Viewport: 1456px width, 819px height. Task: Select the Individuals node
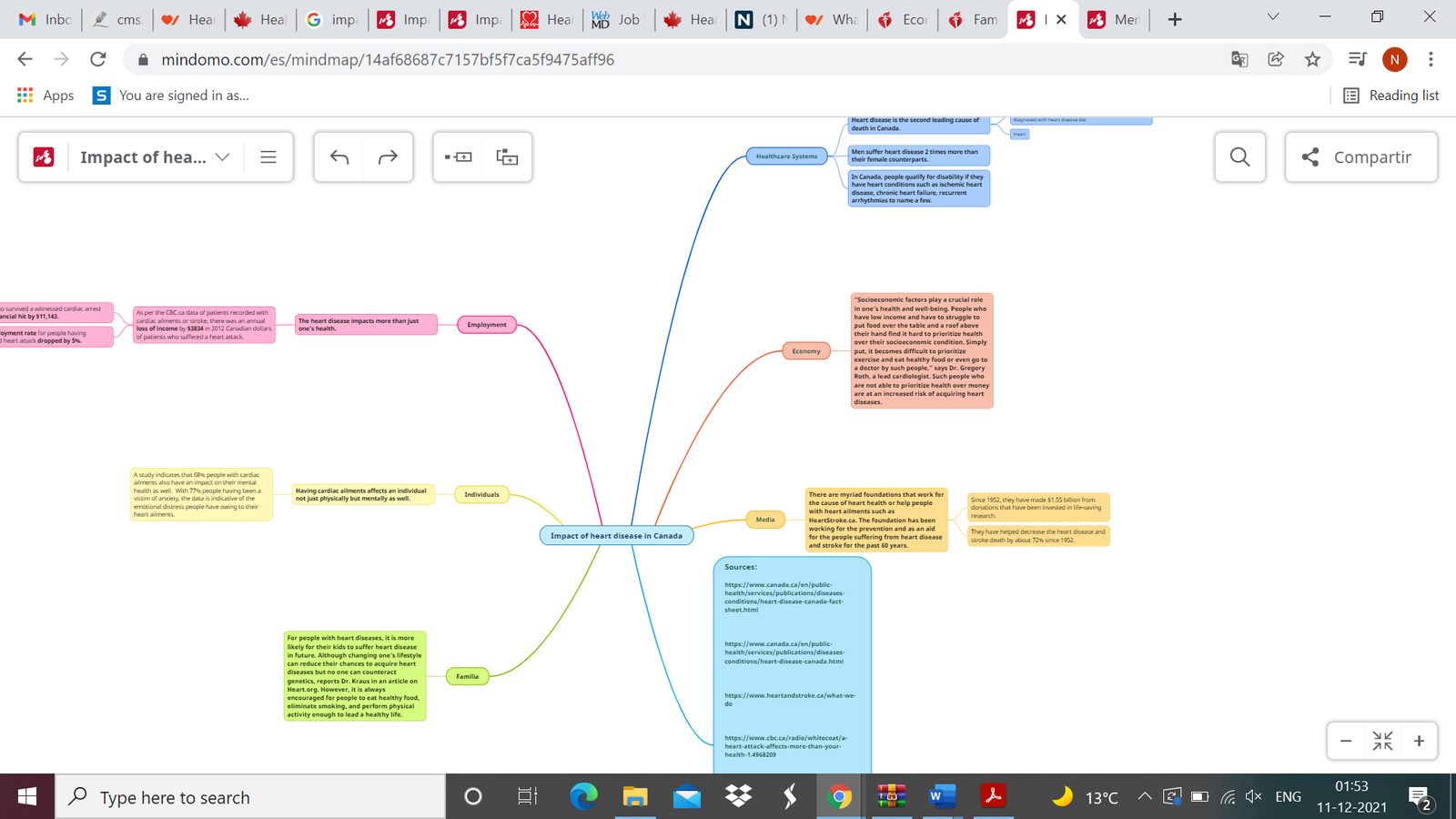point(481,495)
